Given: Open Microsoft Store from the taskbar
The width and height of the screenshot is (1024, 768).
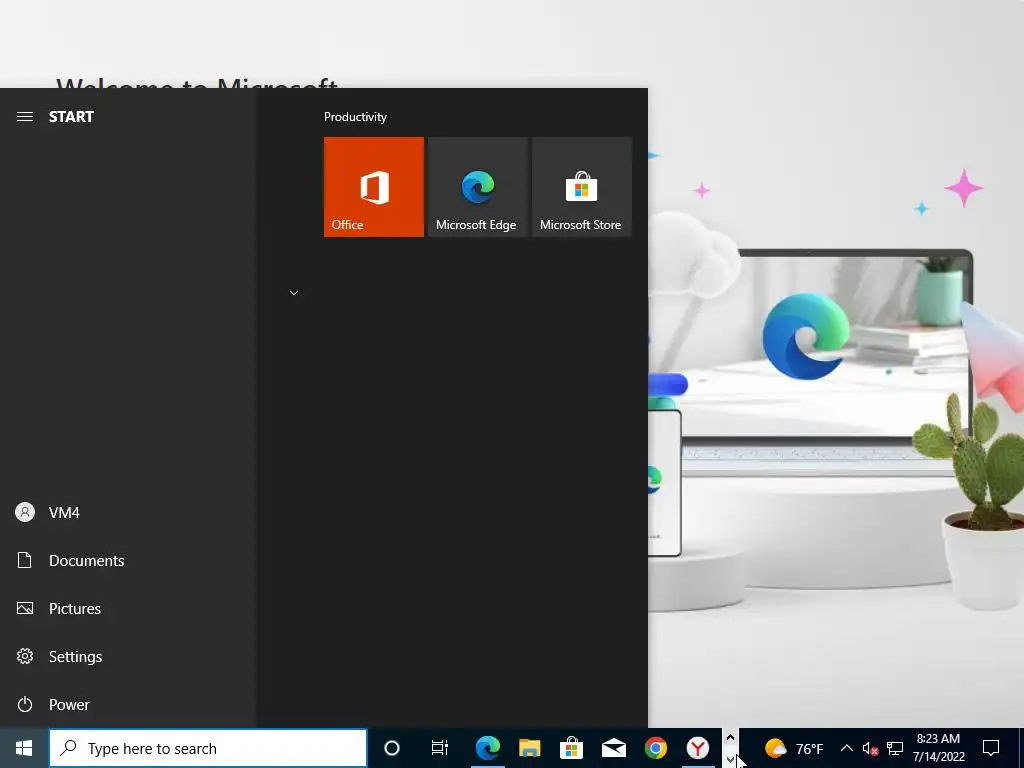Looking at the screenshot, I should coord(571,748).
